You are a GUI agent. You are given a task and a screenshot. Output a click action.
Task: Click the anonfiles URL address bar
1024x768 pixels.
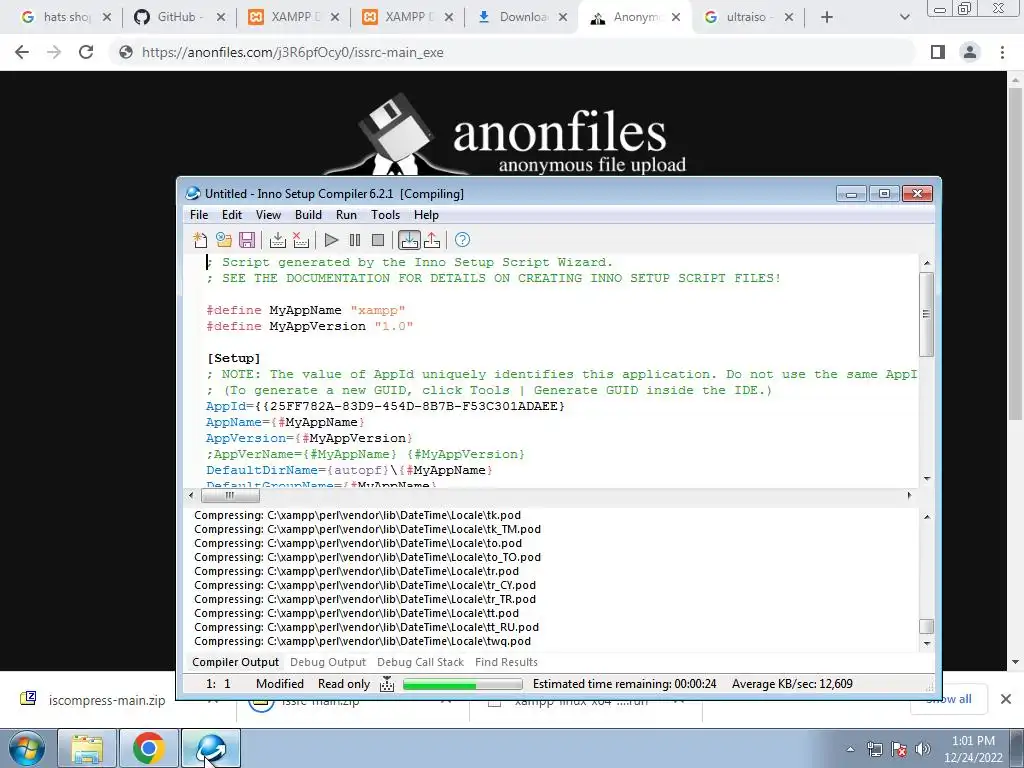(x=513, y=52)
